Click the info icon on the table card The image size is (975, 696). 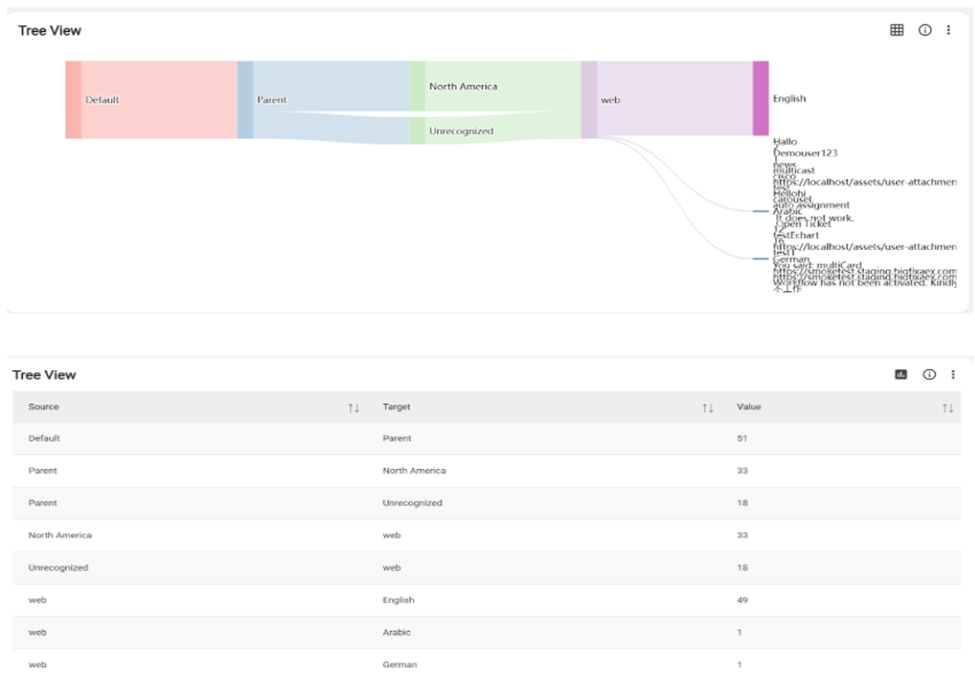pyautogui.click(x=929, y=375)
